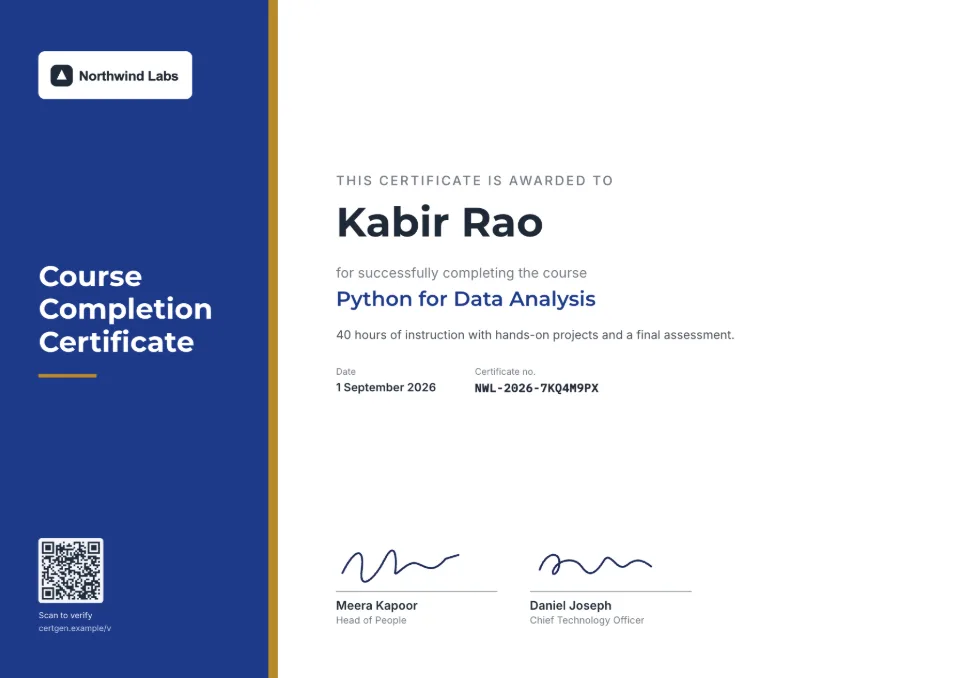Viewport: 960px width, 678px height.
Task: Click the name Meera Kapoor
Action: point(377,605)
